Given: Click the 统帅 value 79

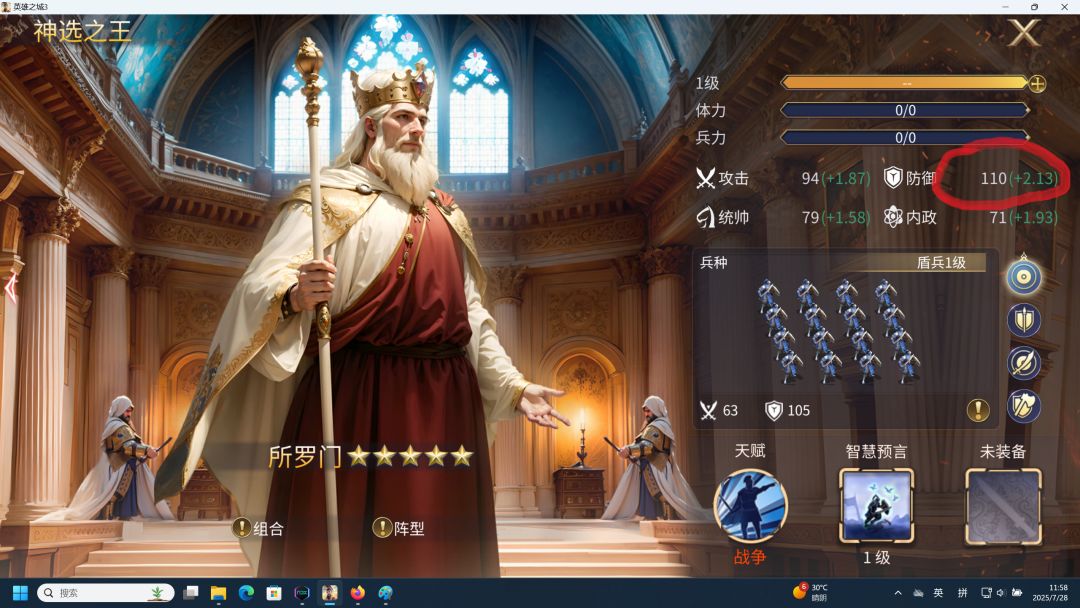Looking at the screenshot, I should click(810, 218).
